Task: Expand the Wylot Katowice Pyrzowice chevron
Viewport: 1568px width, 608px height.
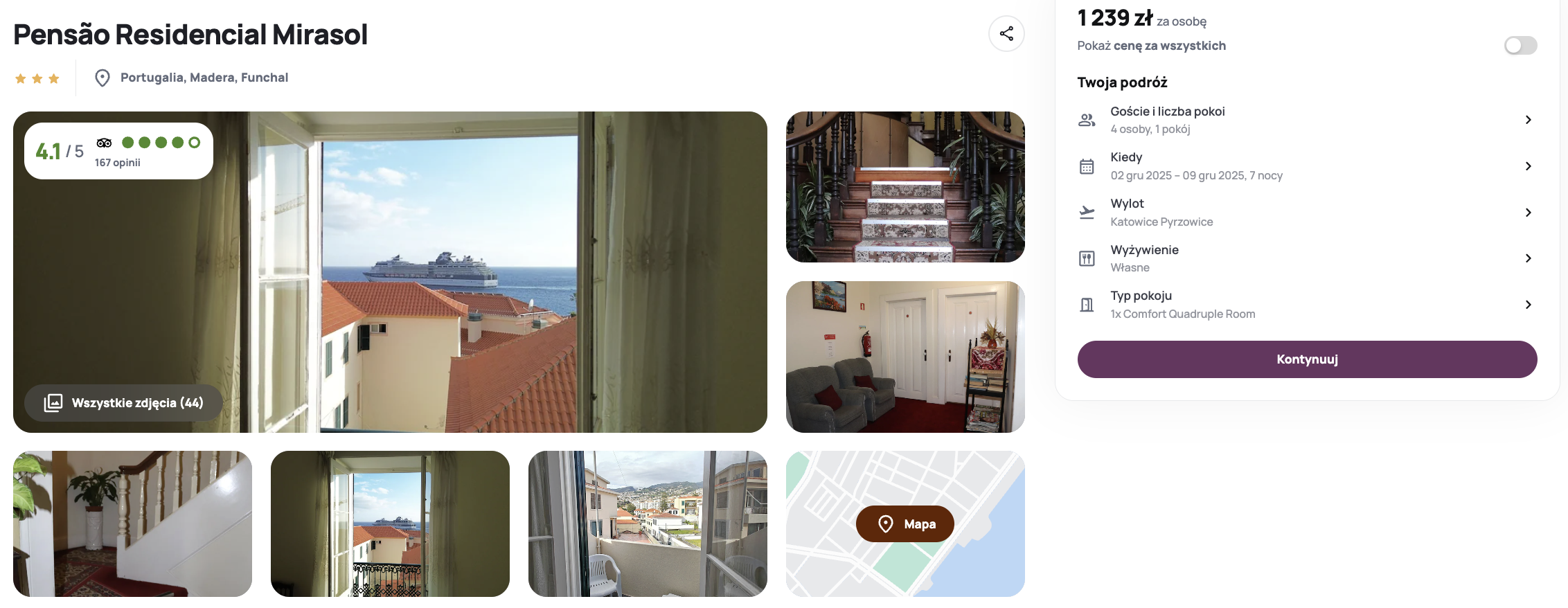Action: 1528,213
